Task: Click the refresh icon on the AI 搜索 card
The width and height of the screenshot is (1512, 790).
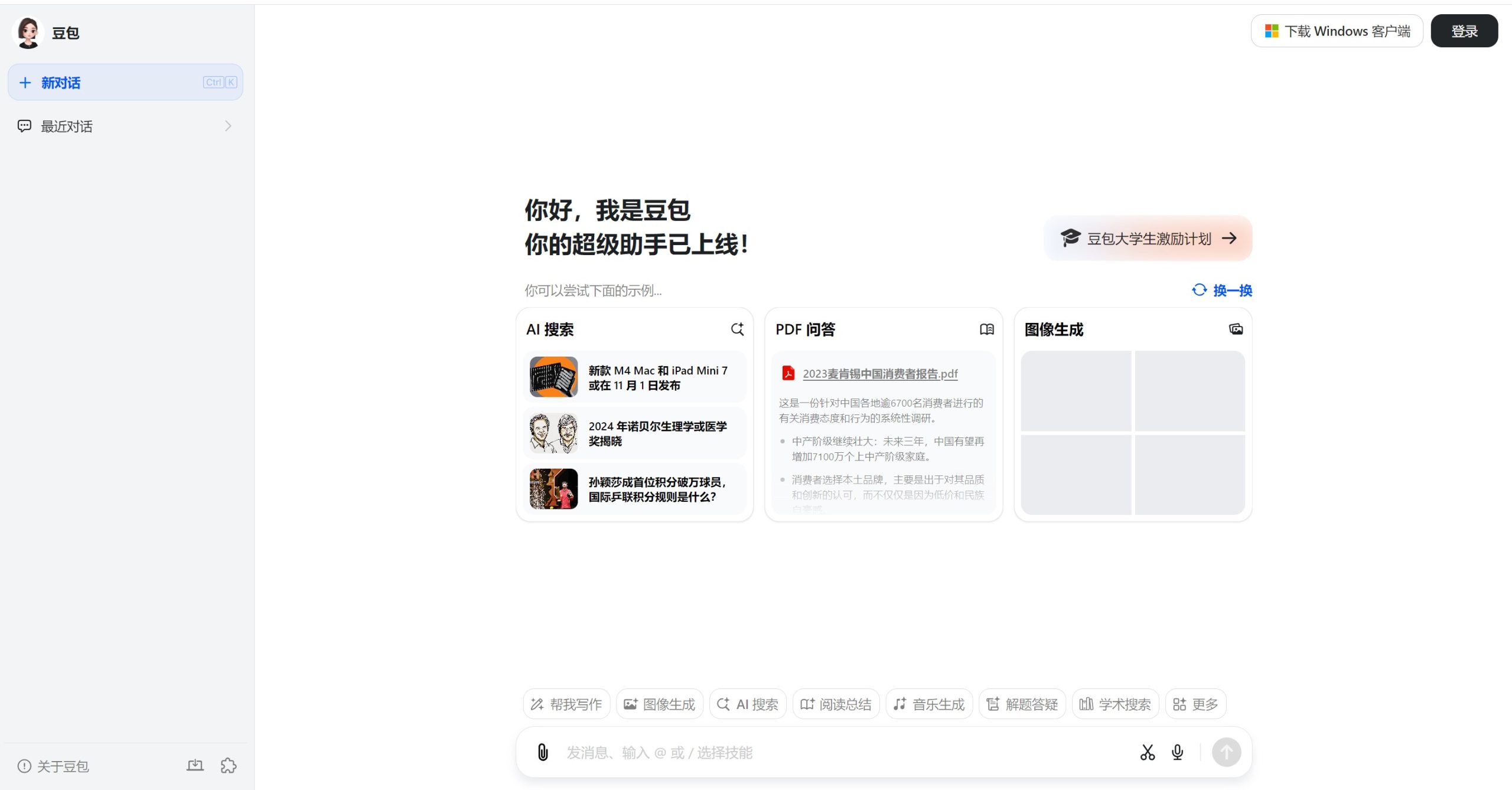Action: (737, 329)
